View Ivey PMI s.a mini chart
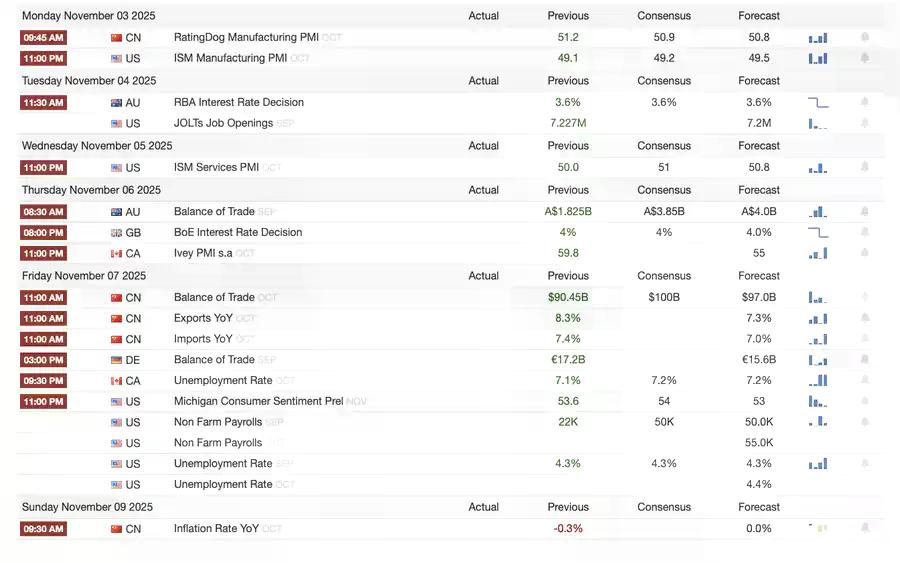Viewport: 900px width, 563px height. click(x=818, y=254)
